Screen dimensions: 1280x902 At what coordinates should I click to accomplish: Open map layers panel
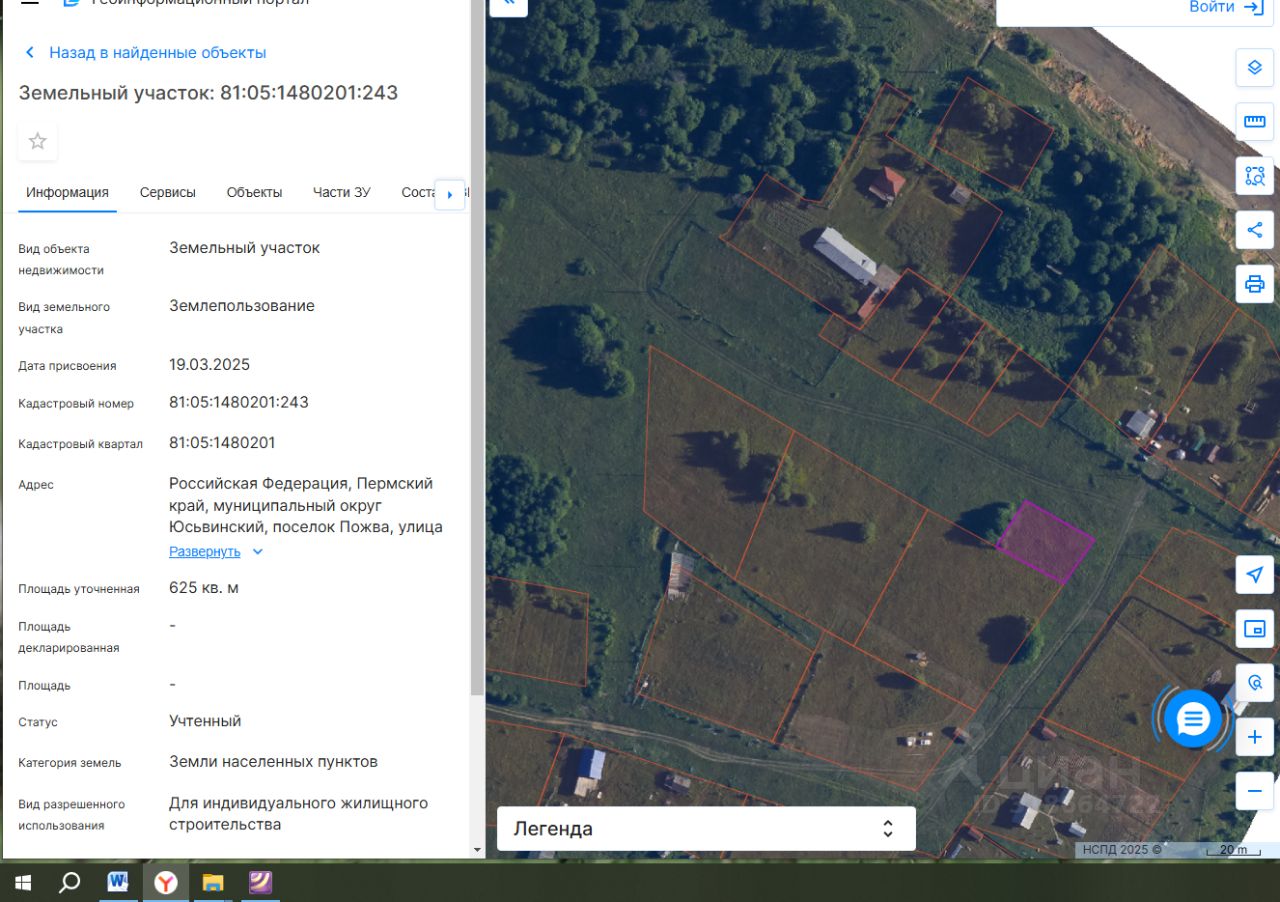(1254, 68)
